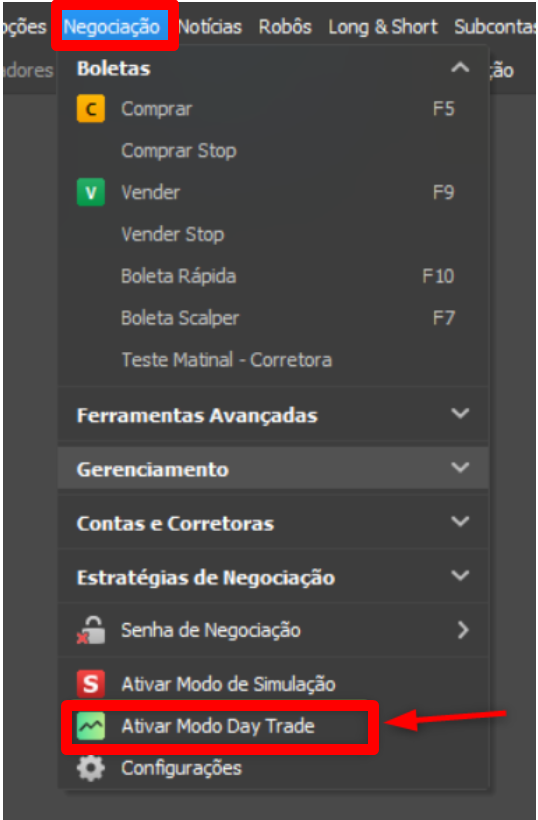
Task: Click the Senha de Negociação padlock icon
Action: click(x=90, y=630)
